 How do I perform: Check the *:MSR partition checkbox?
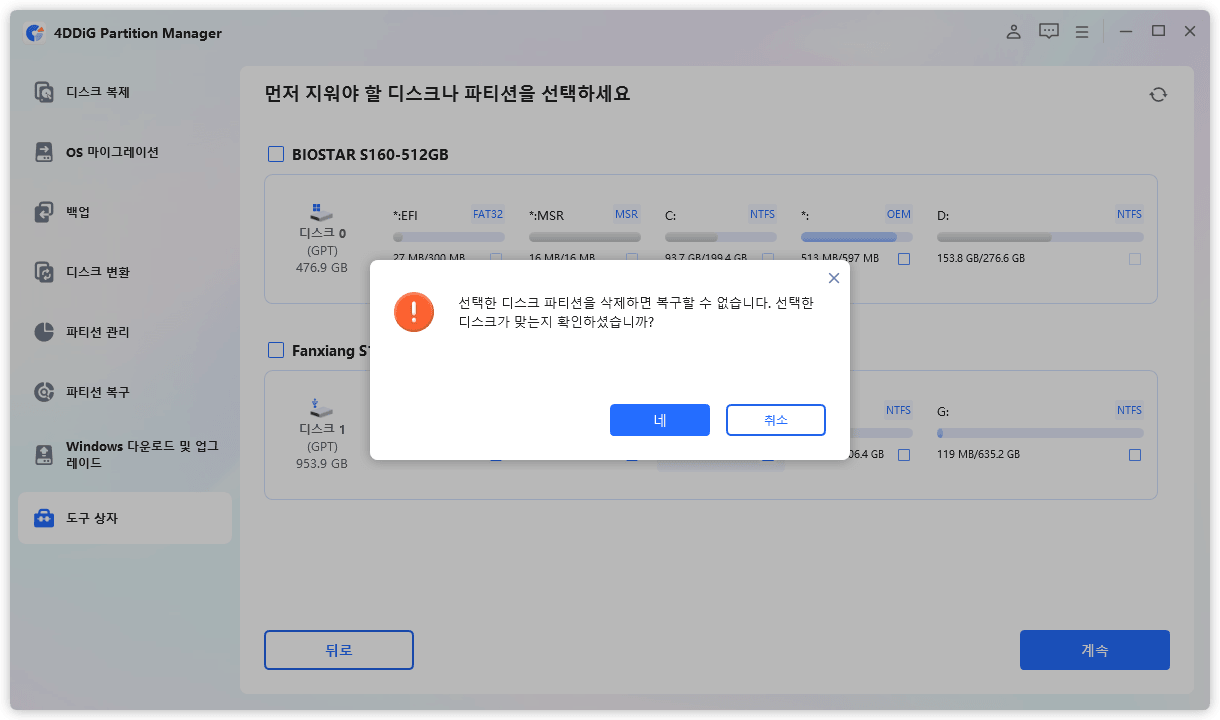click(x=632, y=259)
